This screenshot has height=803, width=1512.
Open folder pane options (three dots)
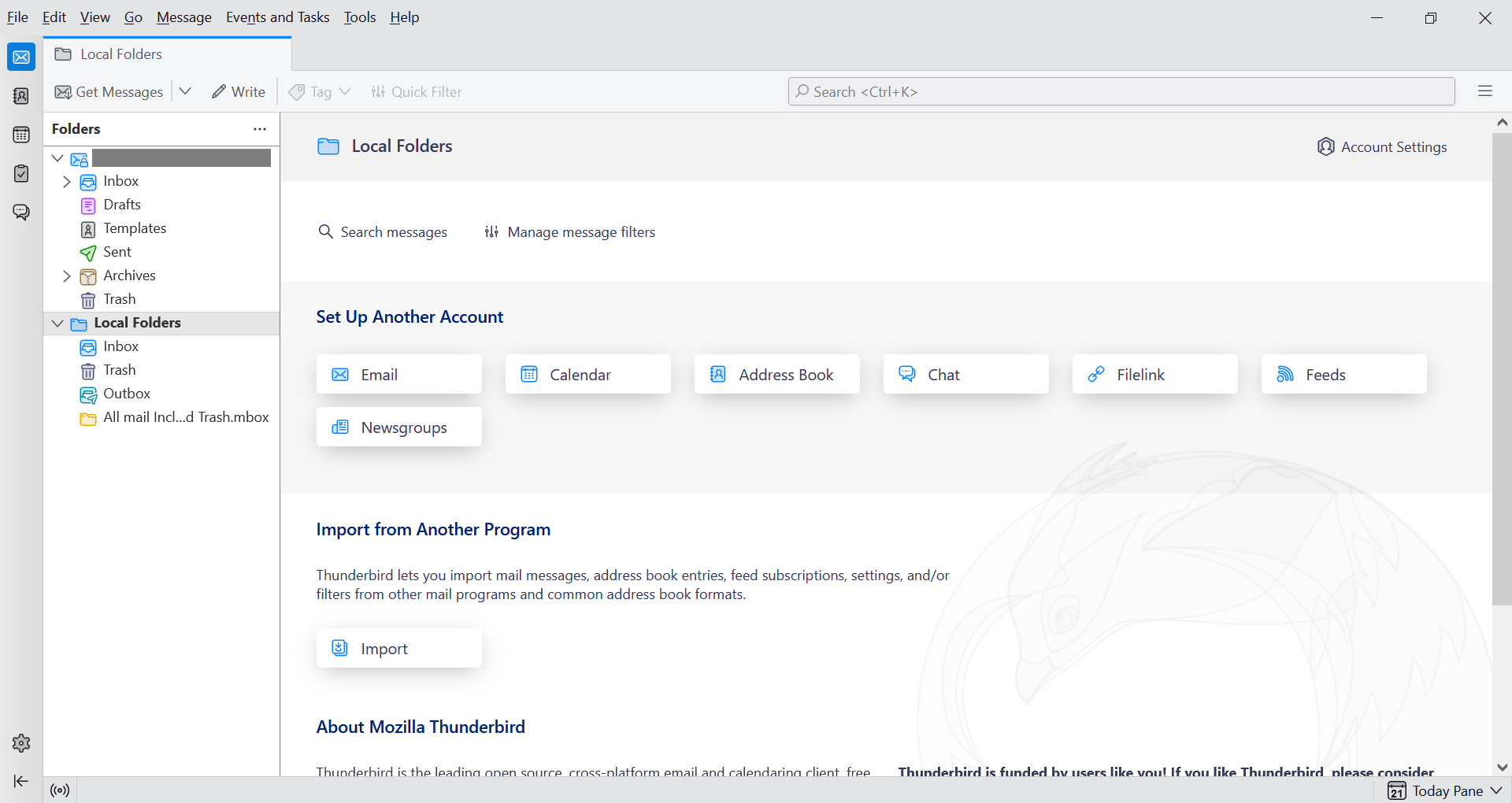[260, 129]
